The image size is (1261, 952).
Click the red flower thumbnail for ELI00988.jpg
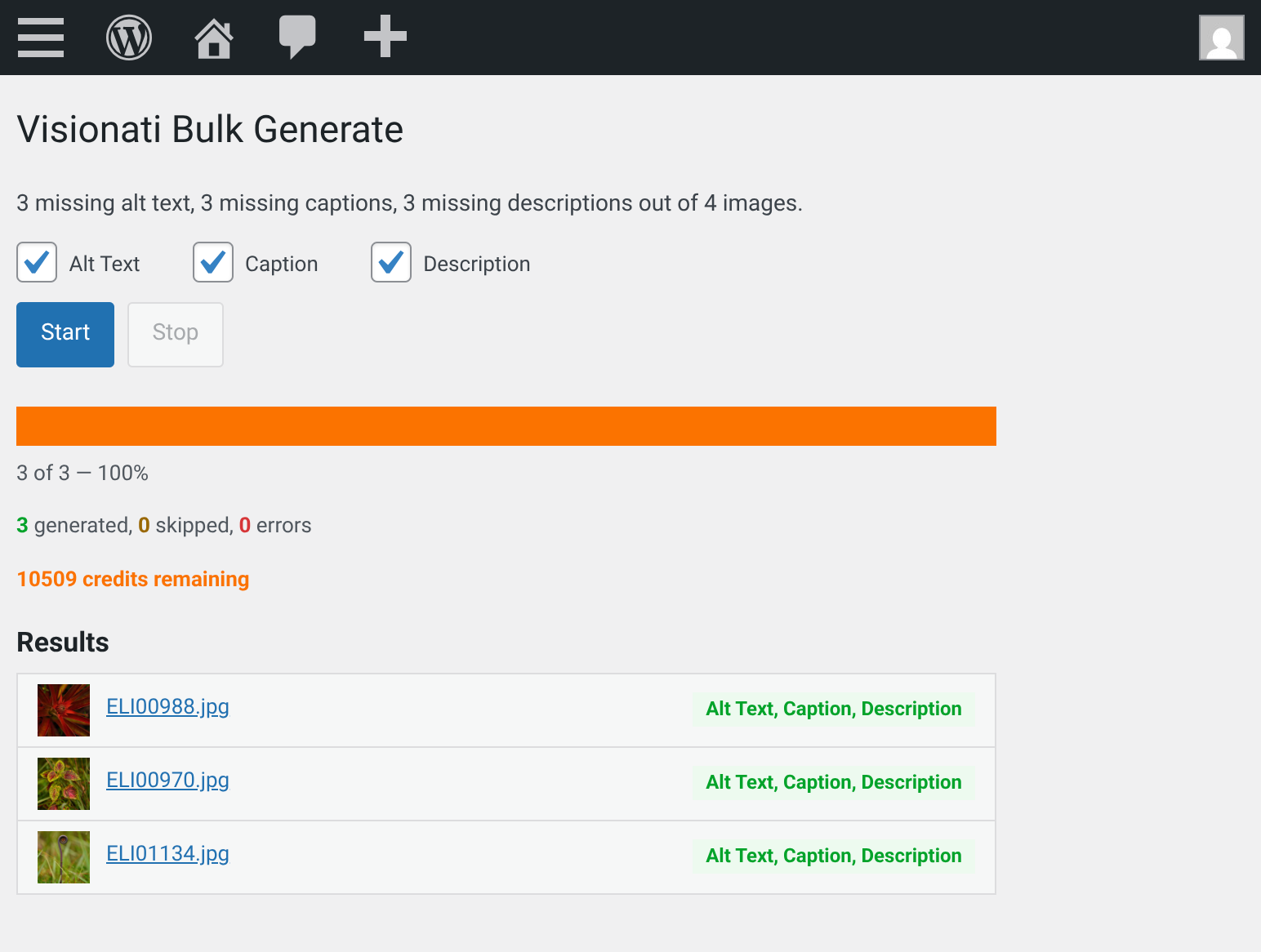point(63,710)
